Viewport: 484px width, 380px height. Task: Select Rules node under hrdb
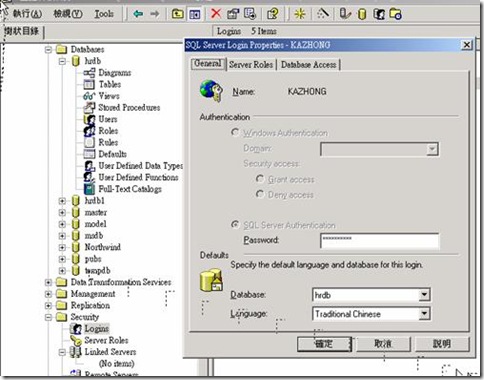click(108, 142)
